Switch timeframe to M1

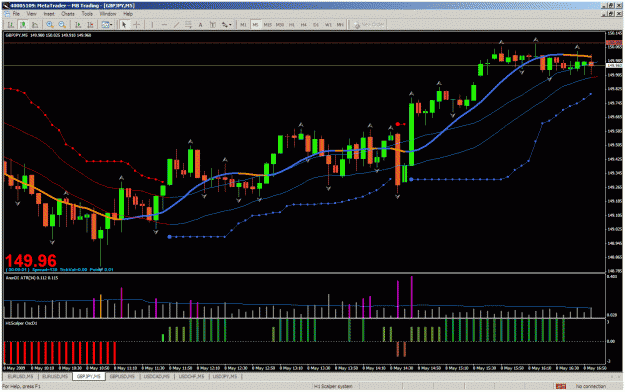pyautogui.click(x=243, y=25)
